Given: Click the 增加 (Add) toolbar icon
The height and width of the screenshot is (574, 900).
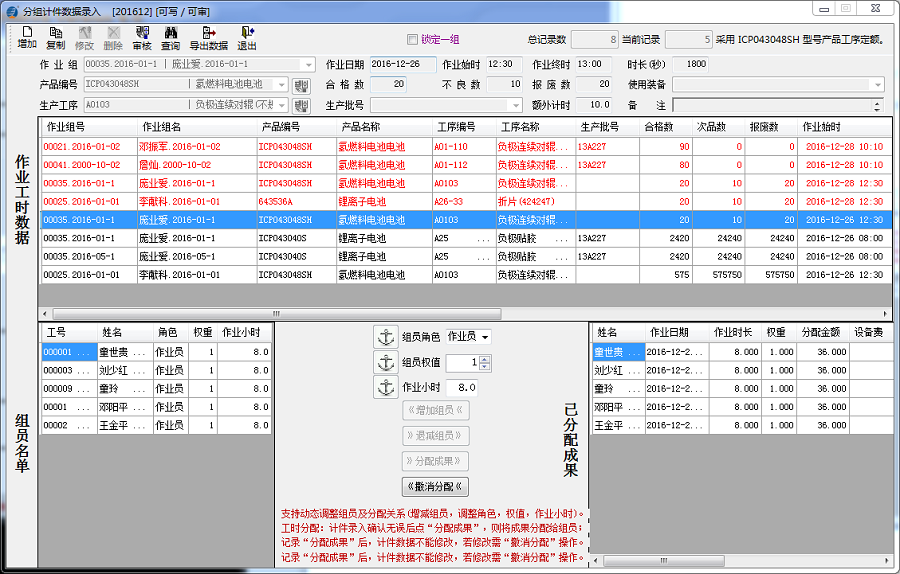Looking at the screenshot, I should (27, 38).
